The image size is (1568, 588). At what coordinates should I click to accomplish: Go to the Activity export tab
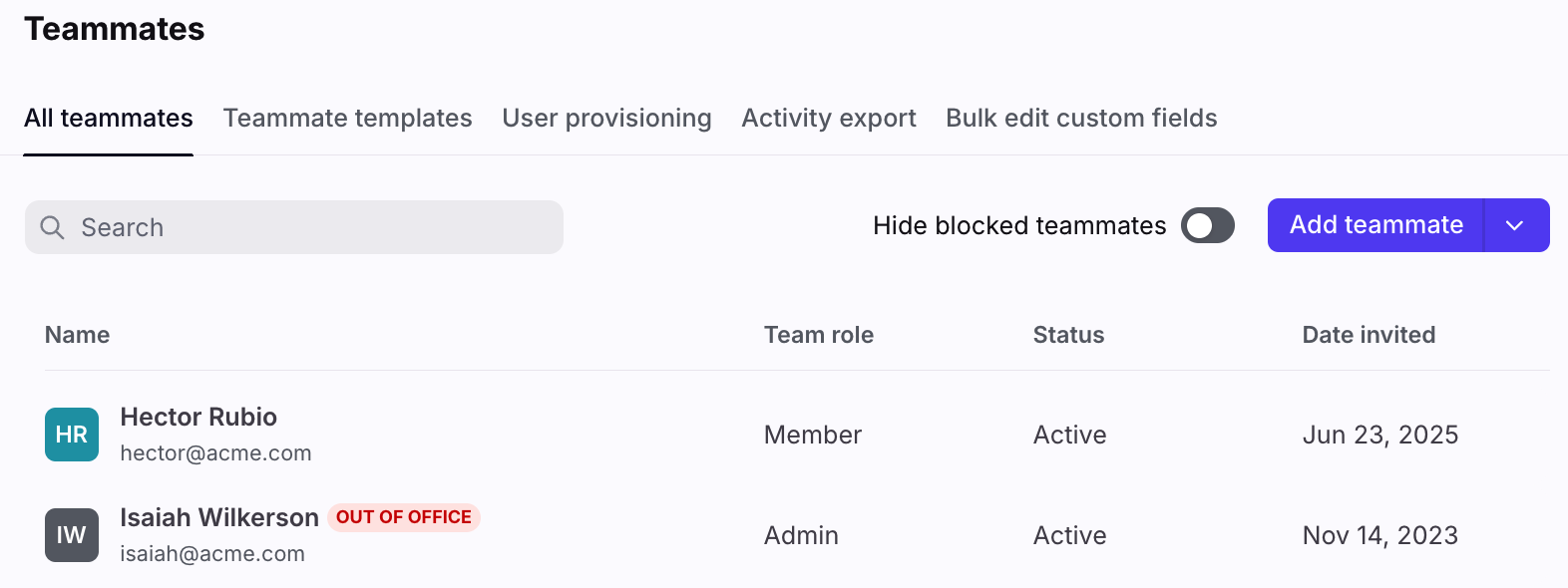point(829,118)
